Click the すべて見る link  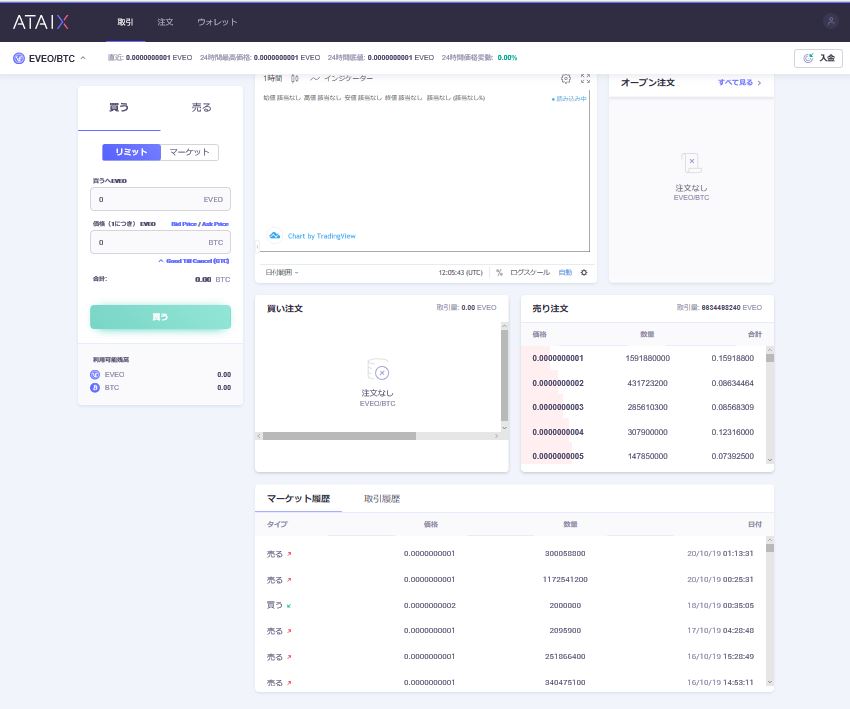pos(740,82)
